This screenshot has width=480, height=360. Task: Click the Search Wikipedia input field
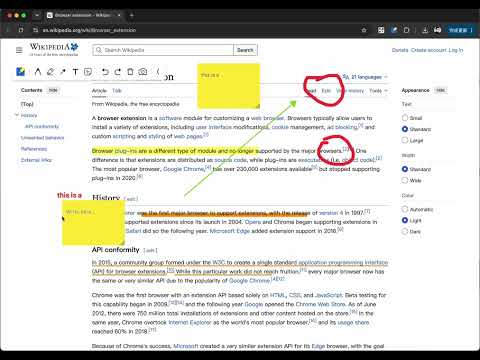tap(163, 50)
